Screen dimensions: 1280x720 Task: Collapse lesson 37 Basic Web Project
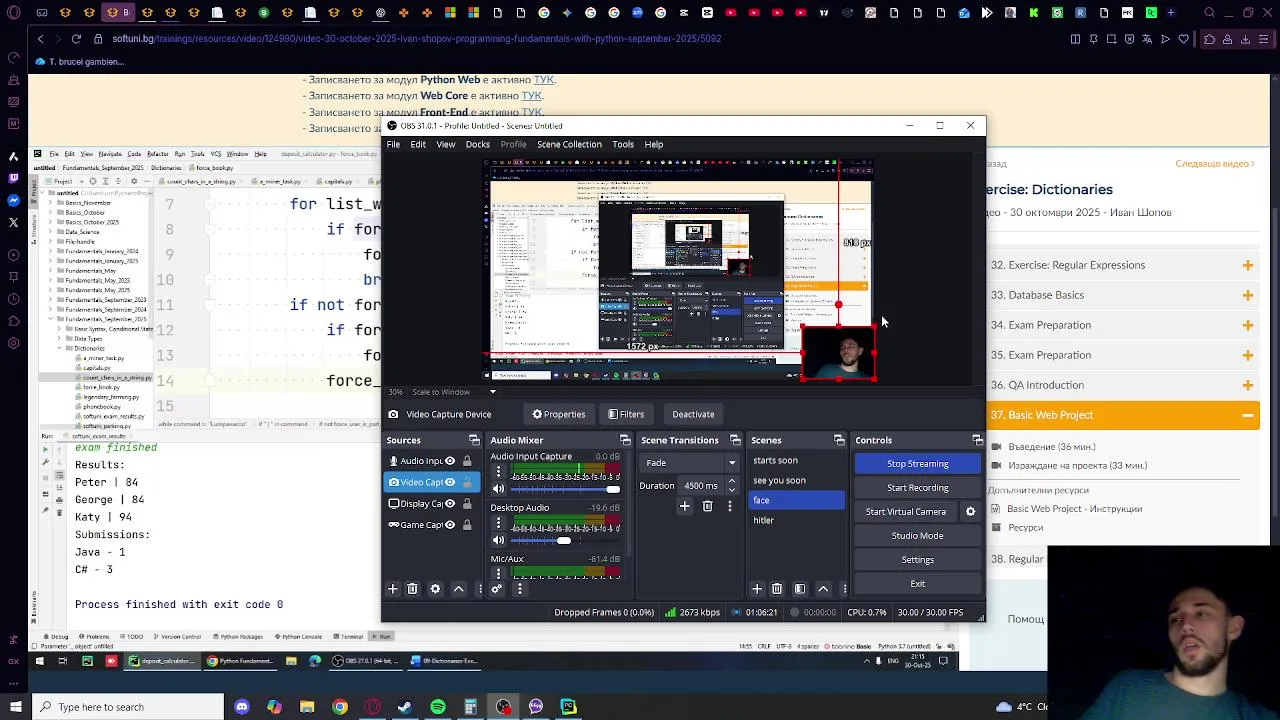(x=1248, y=415)
